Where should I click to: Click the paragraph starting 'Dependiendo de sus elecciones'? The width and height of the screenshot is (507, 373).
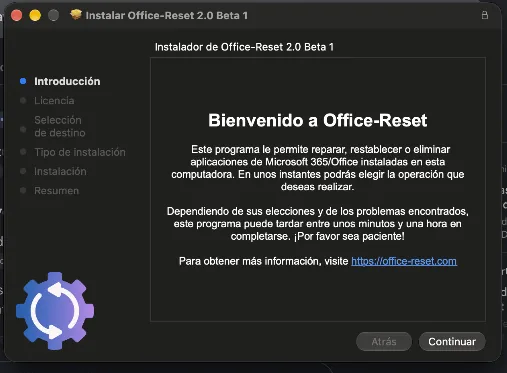pos(317,224)
